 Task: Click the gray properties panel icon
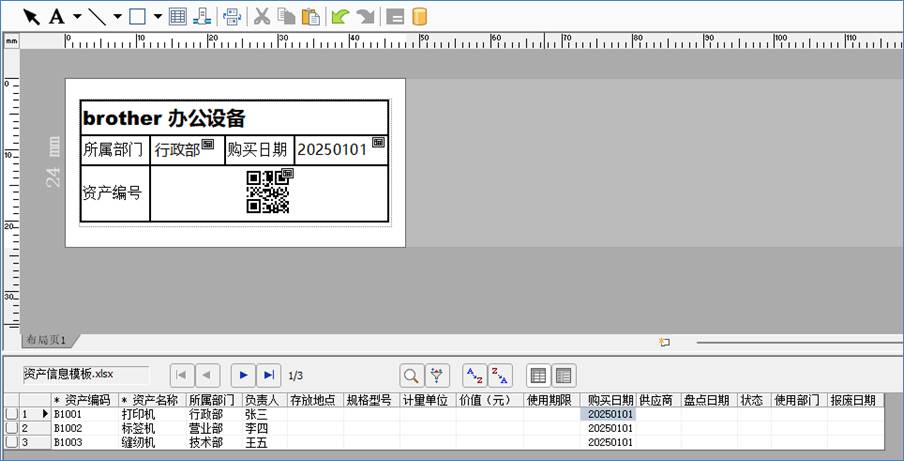[x=395, y=17]
